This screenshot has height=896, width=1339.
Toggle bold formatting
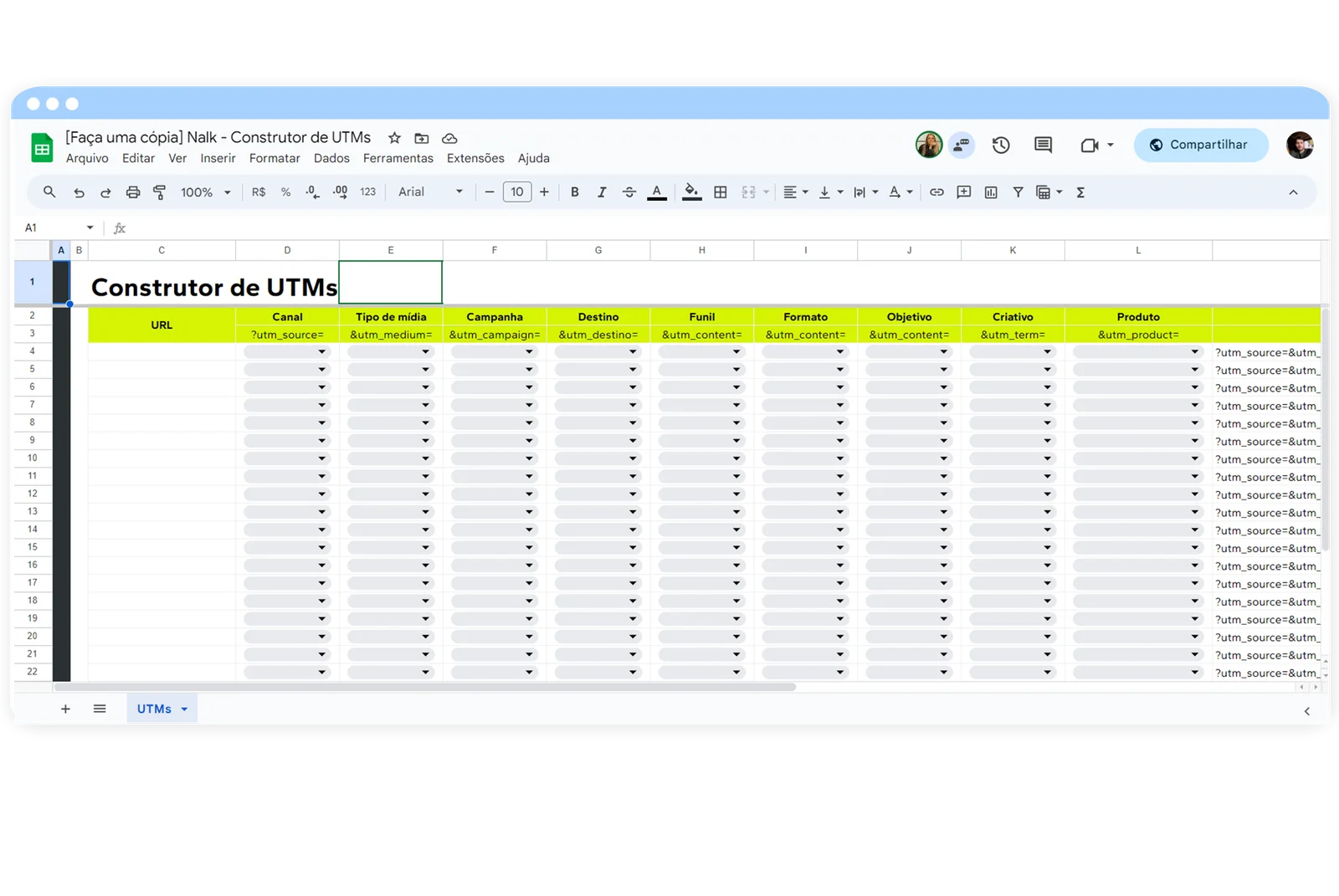[x=574, y=192]
